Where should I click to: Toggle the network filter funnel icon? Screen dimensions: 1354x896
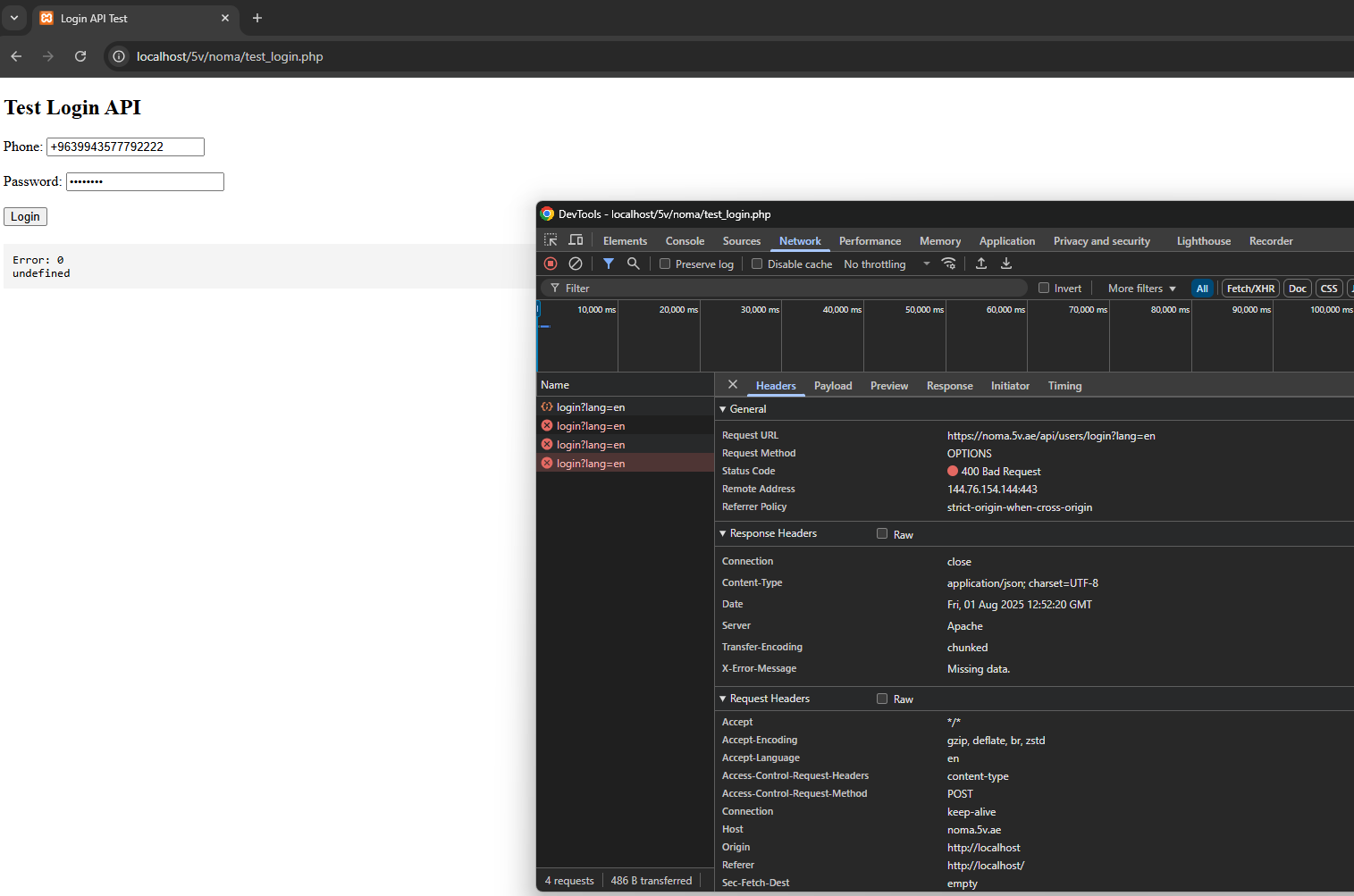click(x=608, y=264)
